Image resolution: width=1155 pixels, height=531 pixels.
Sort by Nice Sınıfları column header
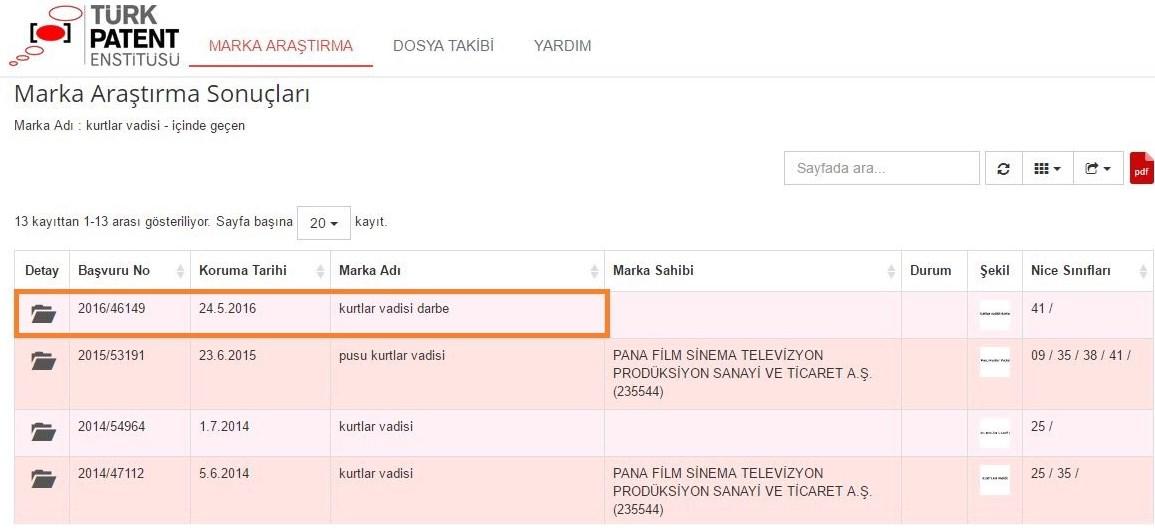[1088, 271]
